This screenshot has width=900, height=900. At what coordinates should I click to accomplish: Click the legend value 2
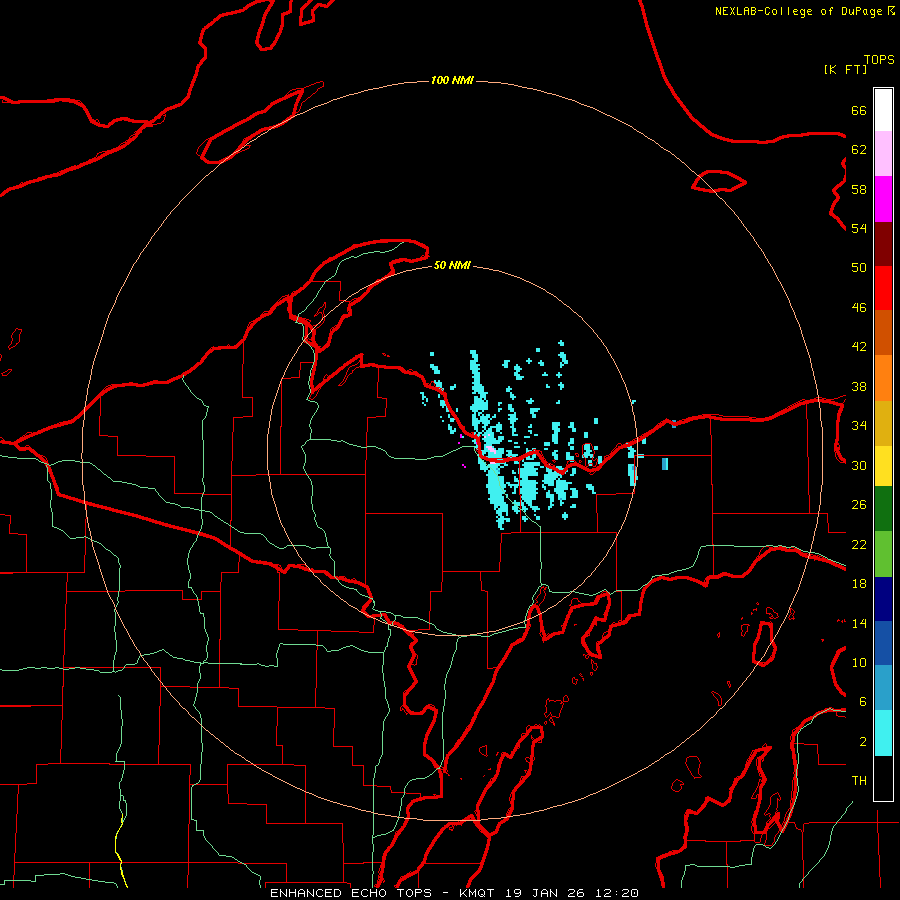tap(862, 742)
